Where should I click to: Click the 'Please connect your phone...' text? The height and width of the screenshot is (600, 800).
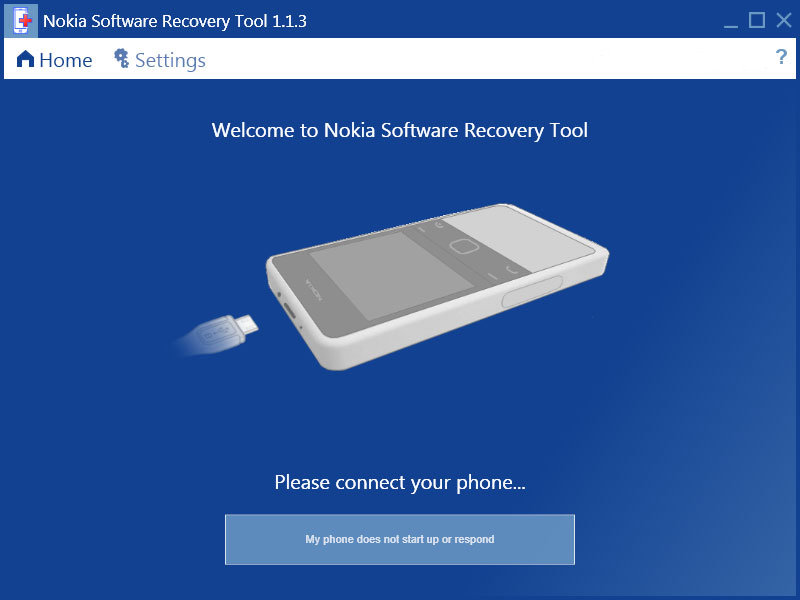(399, 483)
